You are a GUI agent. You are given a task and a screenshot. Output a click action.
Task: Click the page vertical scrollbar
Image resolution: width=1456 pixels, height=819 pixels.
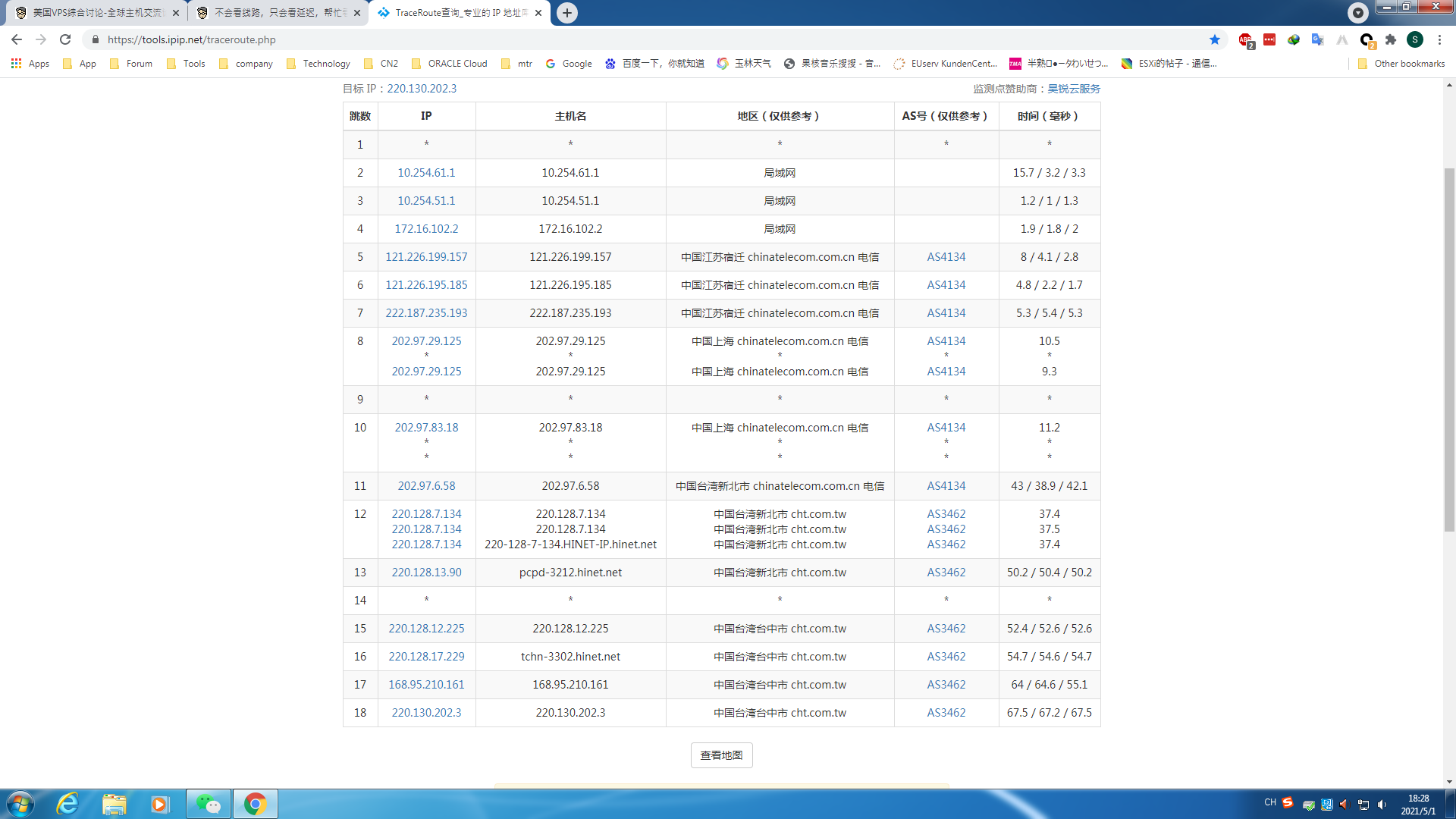click(x=1449, y=349)
